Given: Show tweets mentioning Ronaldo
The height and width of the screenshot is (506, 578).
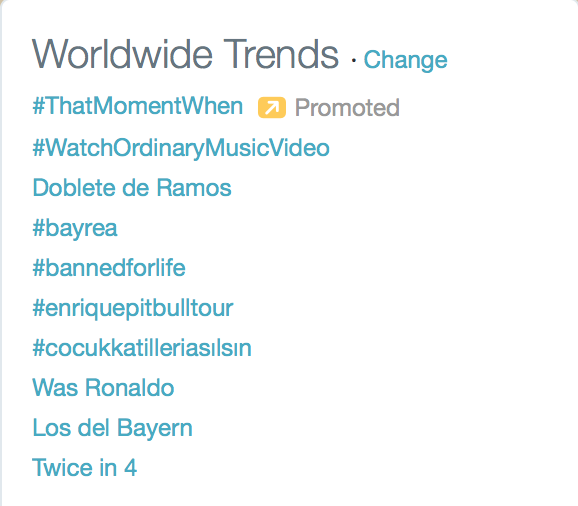Looking at the screenshot, I should pos(103,388).
